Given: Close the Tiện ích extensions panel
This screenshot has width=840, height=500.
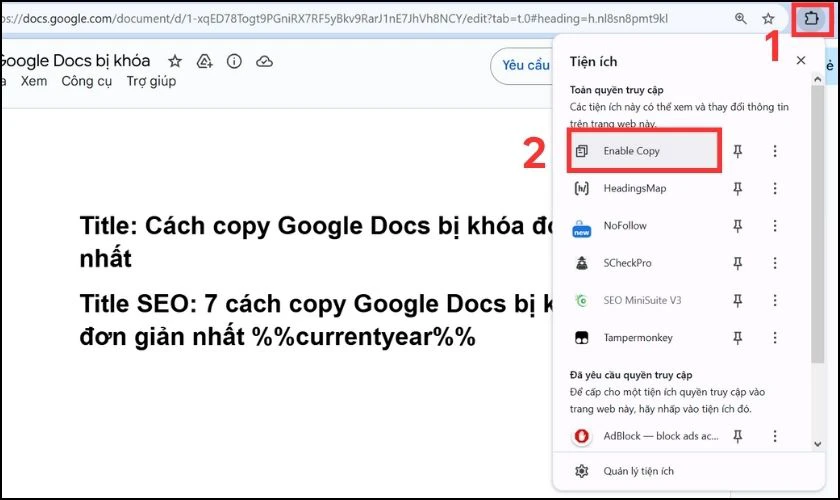Looking at the screenshot, I should tap(800, 61).
